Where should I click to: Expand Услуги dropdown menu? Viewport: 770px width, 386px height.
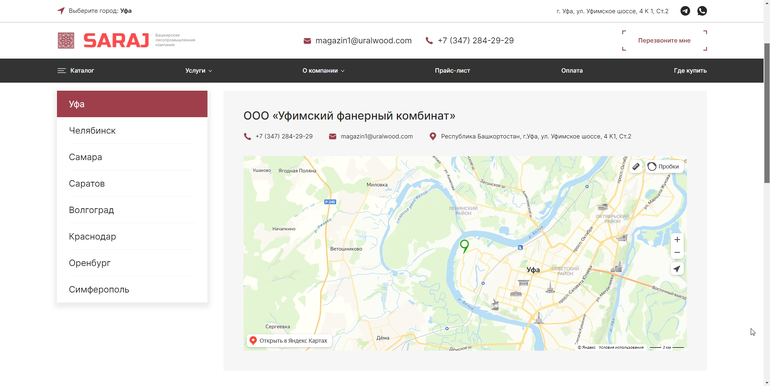coord(198,71)
